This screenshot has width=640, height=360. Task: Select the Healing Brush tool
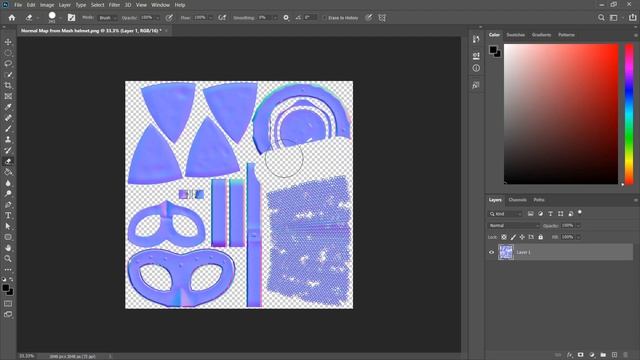point(8,118)
